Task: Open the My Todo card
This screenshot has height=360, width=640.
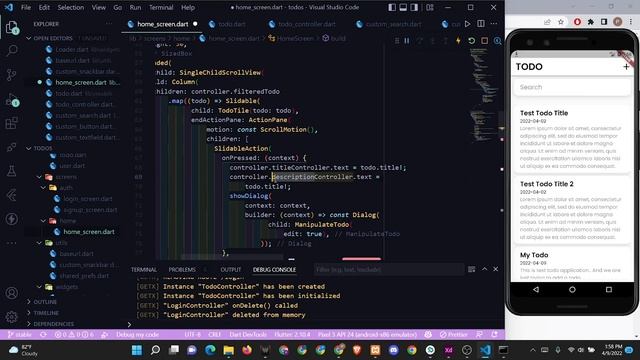Action: click(x=572, y=264)
